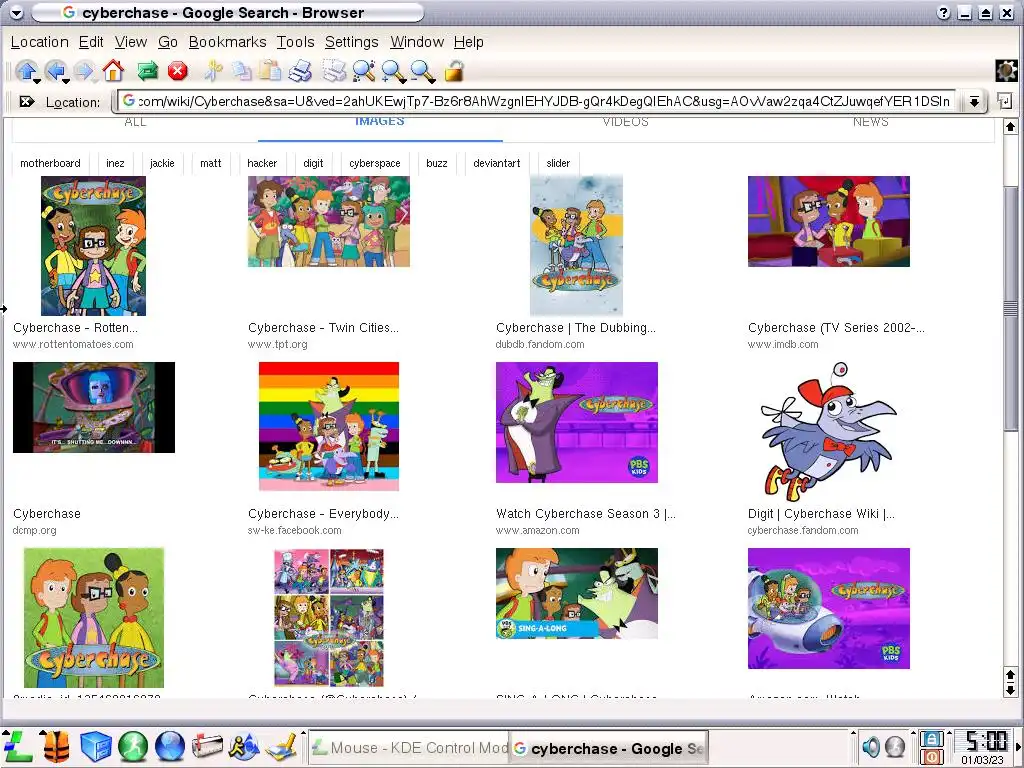
Task: Open the Digit bird character thumbnail
Action: tap(828, 431)
